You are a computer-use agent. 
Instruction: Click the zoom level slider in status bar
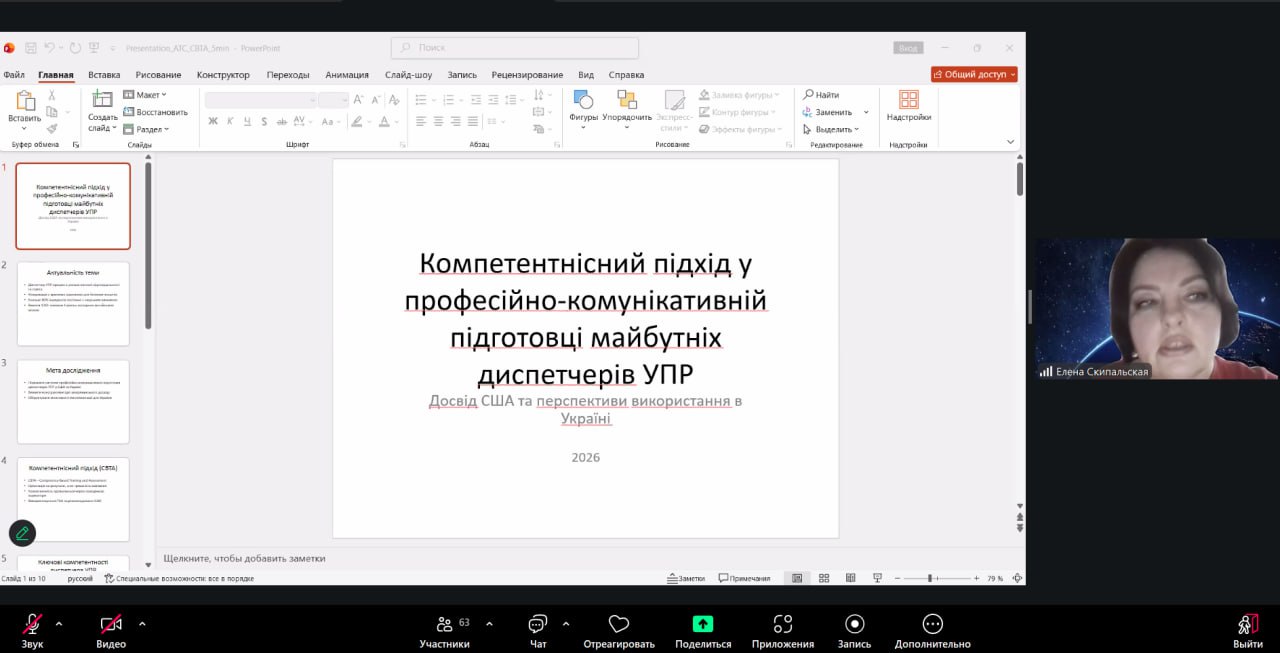click(930, 578)
